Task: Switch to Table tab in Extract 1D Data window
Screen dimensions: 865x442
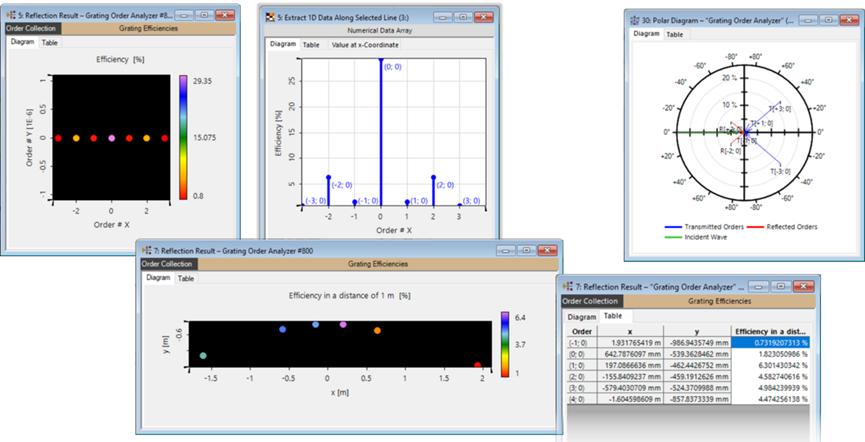Action: 311,45
